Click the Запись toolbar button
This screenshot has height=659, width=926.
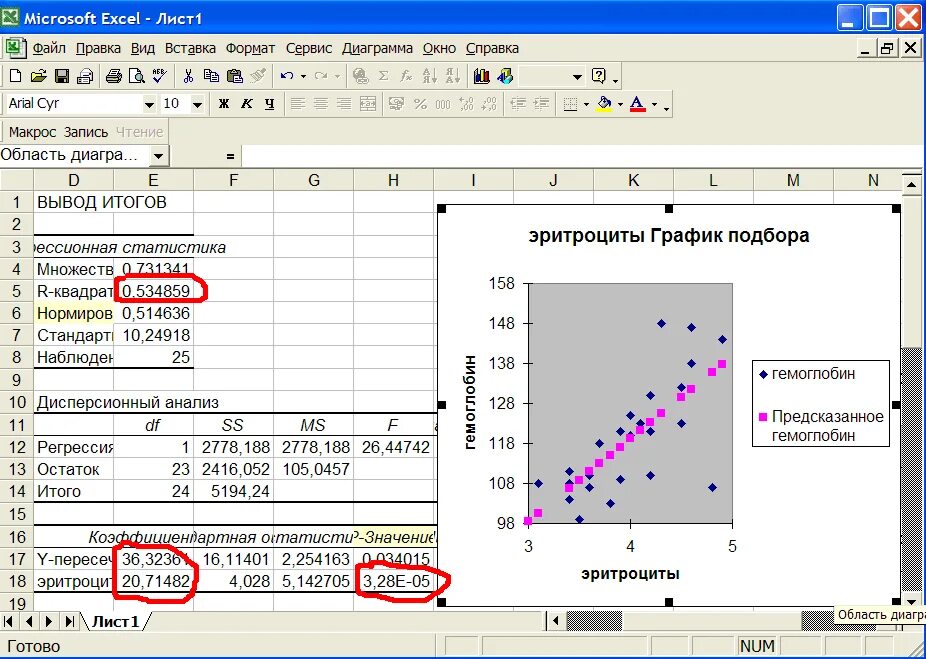click(86, 132)
